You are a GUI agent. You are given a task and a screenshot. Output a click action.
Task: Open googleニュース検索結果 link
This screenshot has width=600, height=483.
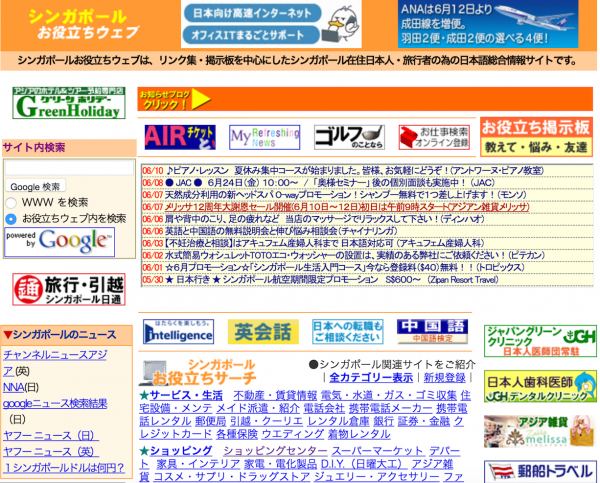point(55,403)
